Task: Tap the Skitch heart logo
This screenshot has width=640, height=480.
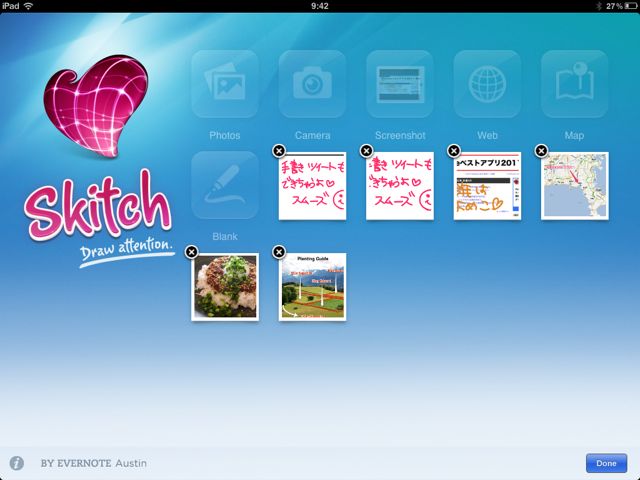Action: click(96, 106)
